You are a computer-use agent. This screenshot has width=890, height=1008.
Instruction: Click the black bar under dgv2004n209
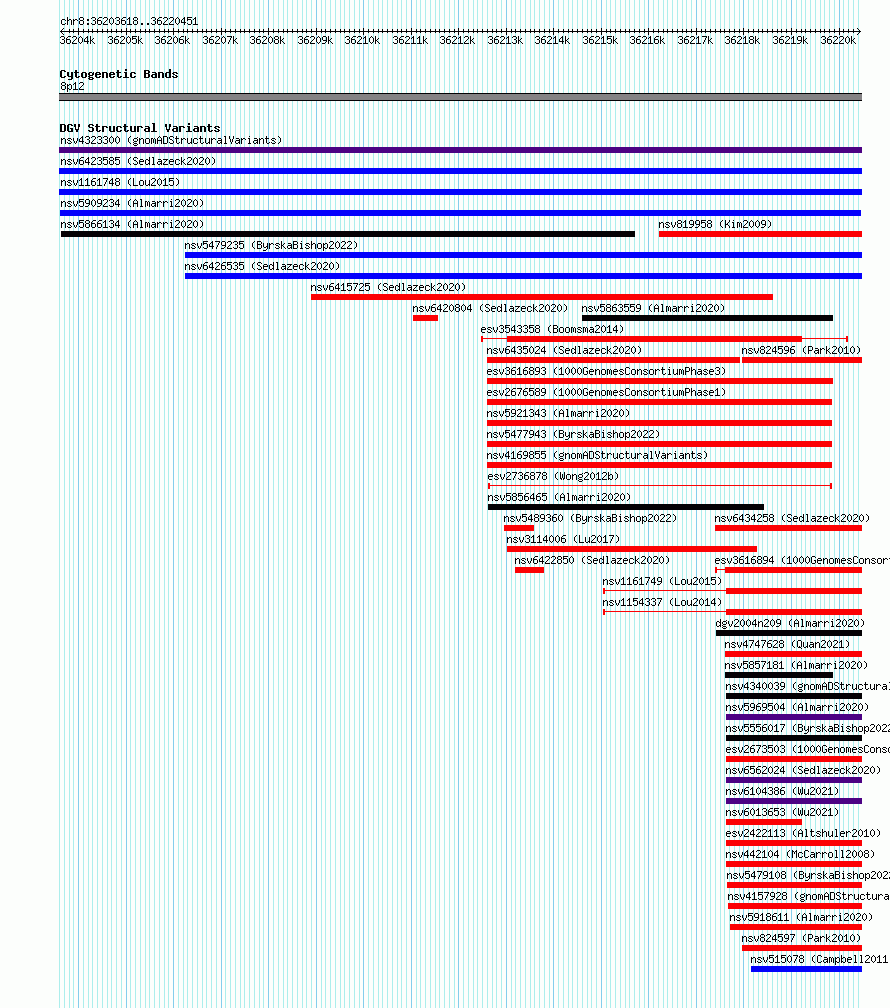789,633
